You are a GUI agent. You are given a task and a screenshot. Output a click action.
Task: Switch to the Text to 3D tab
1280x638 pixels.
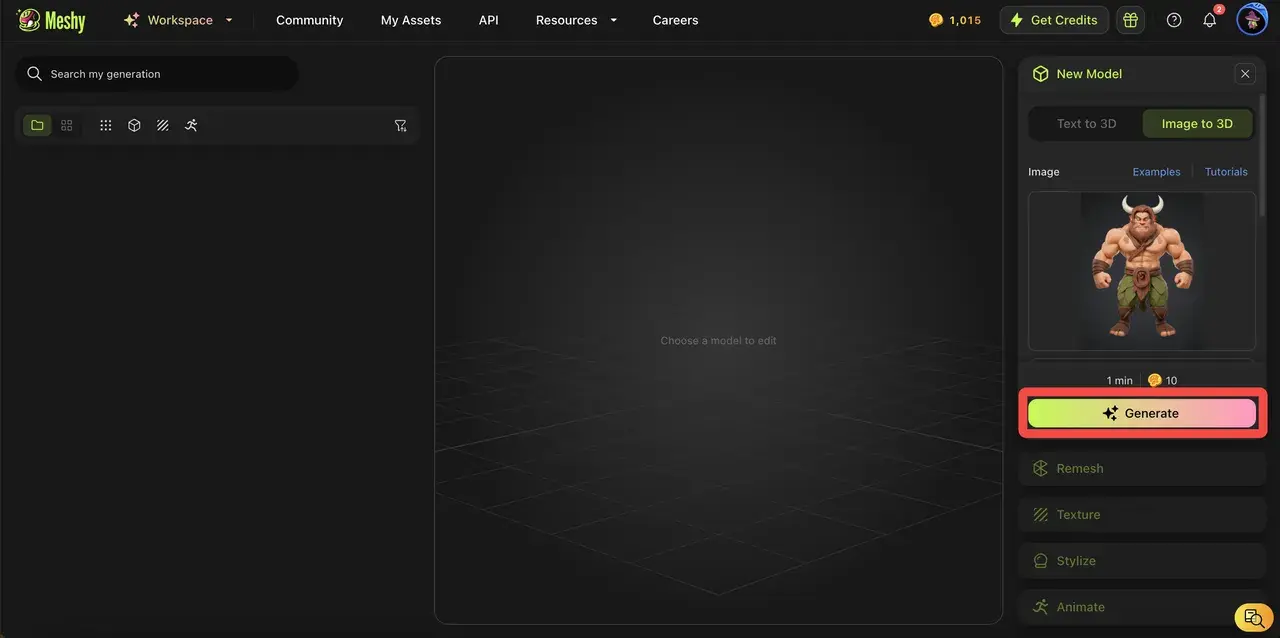click(x=1087, y=123)
